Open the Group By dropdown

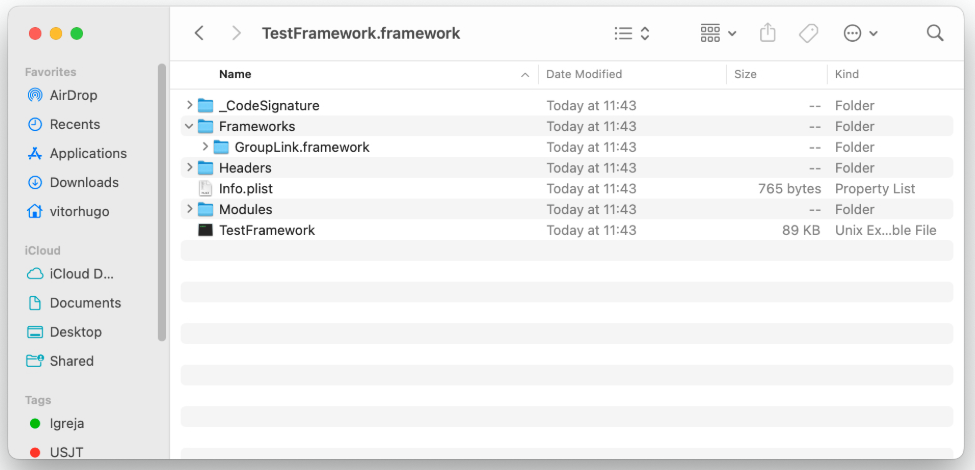(718, 33)
